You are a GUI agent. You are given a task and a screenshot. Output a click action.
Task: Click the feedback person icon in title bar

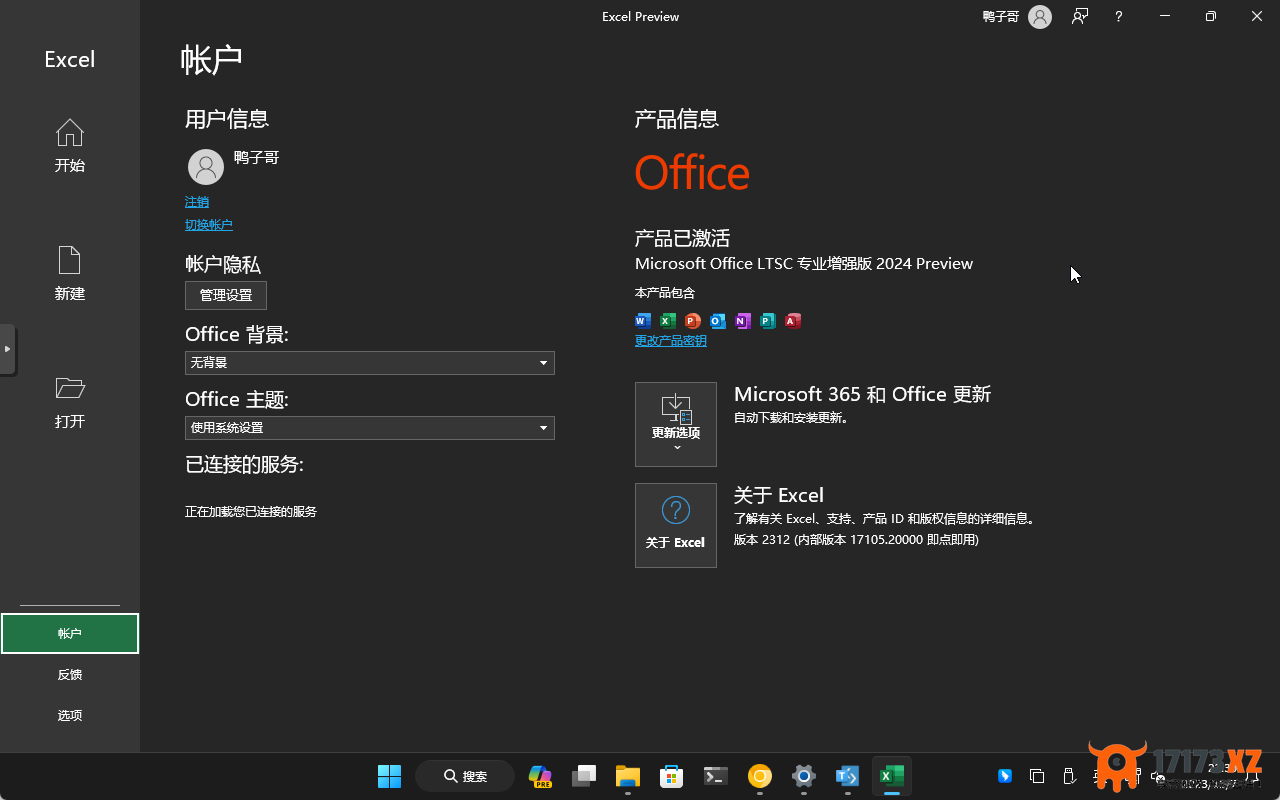click(1080, 16)
